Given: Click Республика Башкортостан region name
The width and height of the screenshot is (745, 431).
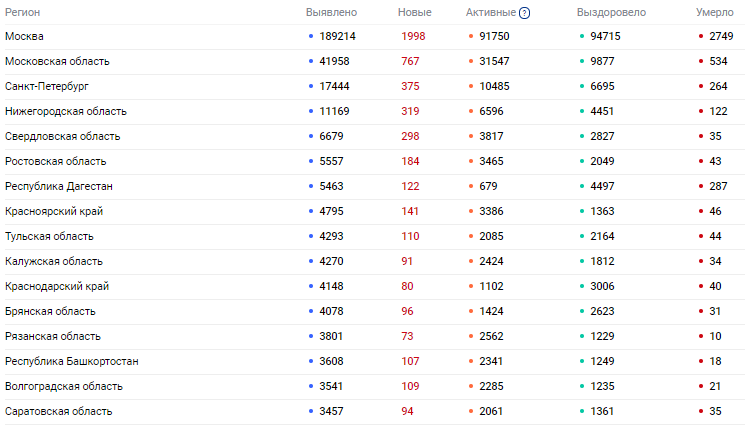Looking at the screenshot, I should point(72,361).
